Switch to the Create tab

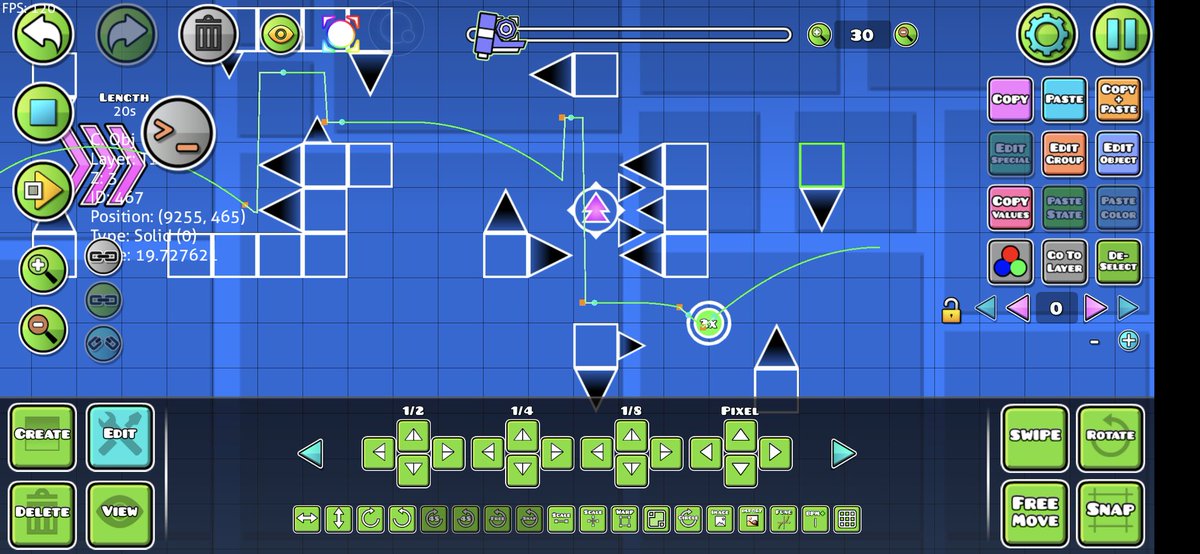(43, 437)
